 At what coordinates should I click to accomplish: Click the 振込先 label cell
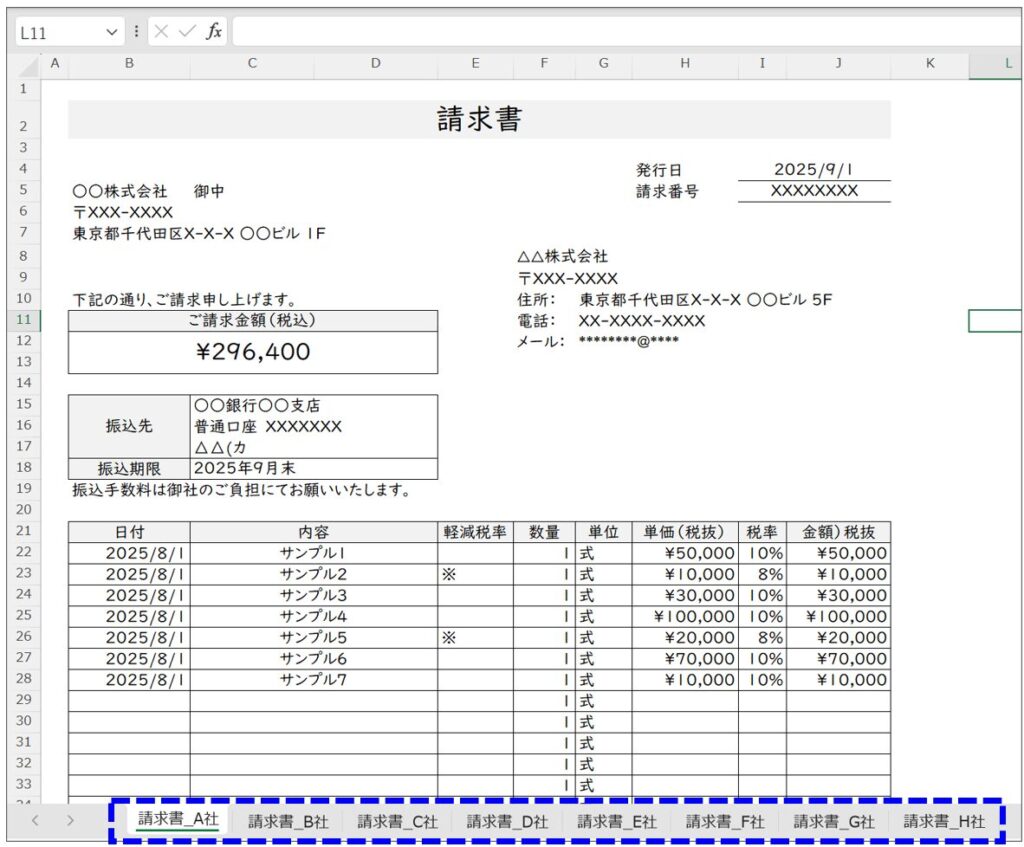[x=129, y=426]
